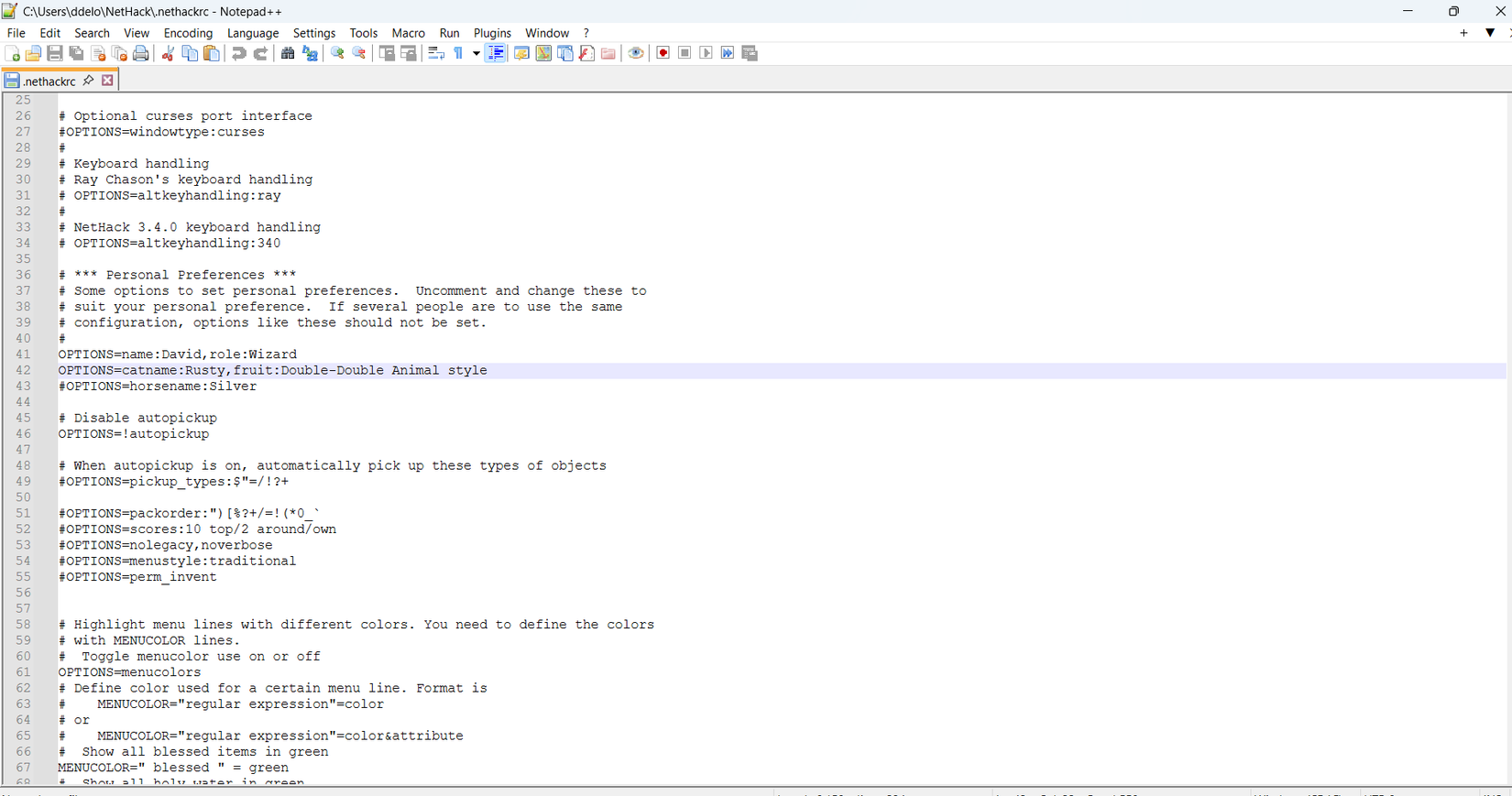Toggle the monitoring eye icon
This screenshot has height=796, width=1512.
point(636,53)
